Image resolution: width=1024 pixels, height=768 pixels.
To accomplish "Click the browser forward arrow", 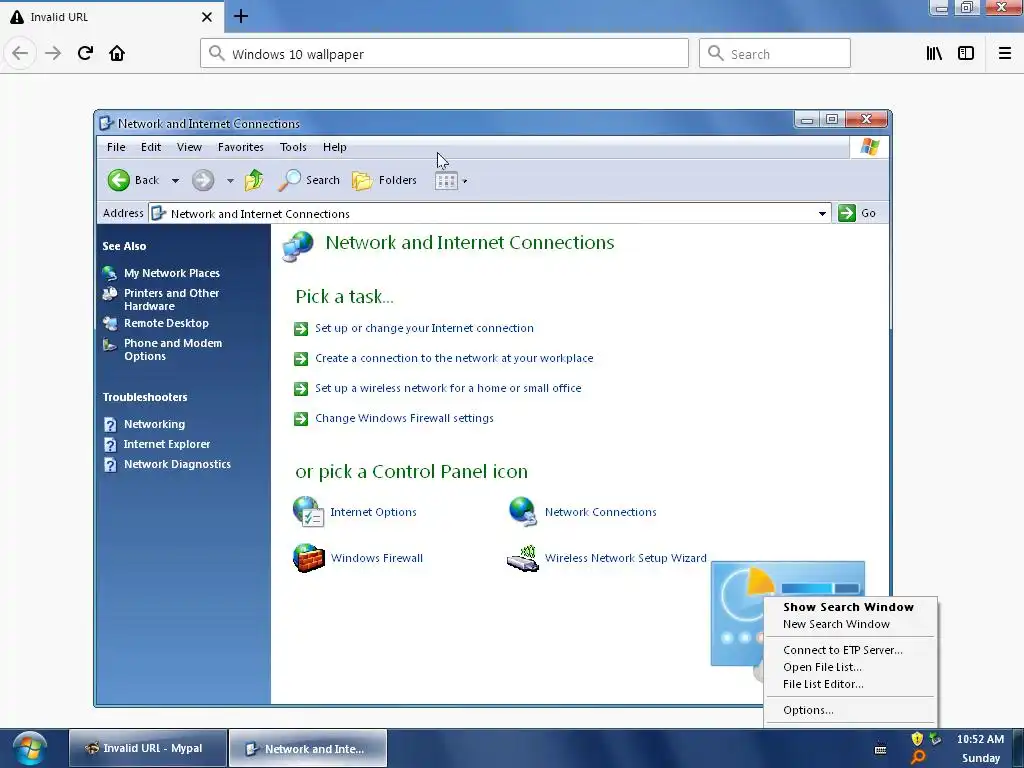I will click(53, 53).
